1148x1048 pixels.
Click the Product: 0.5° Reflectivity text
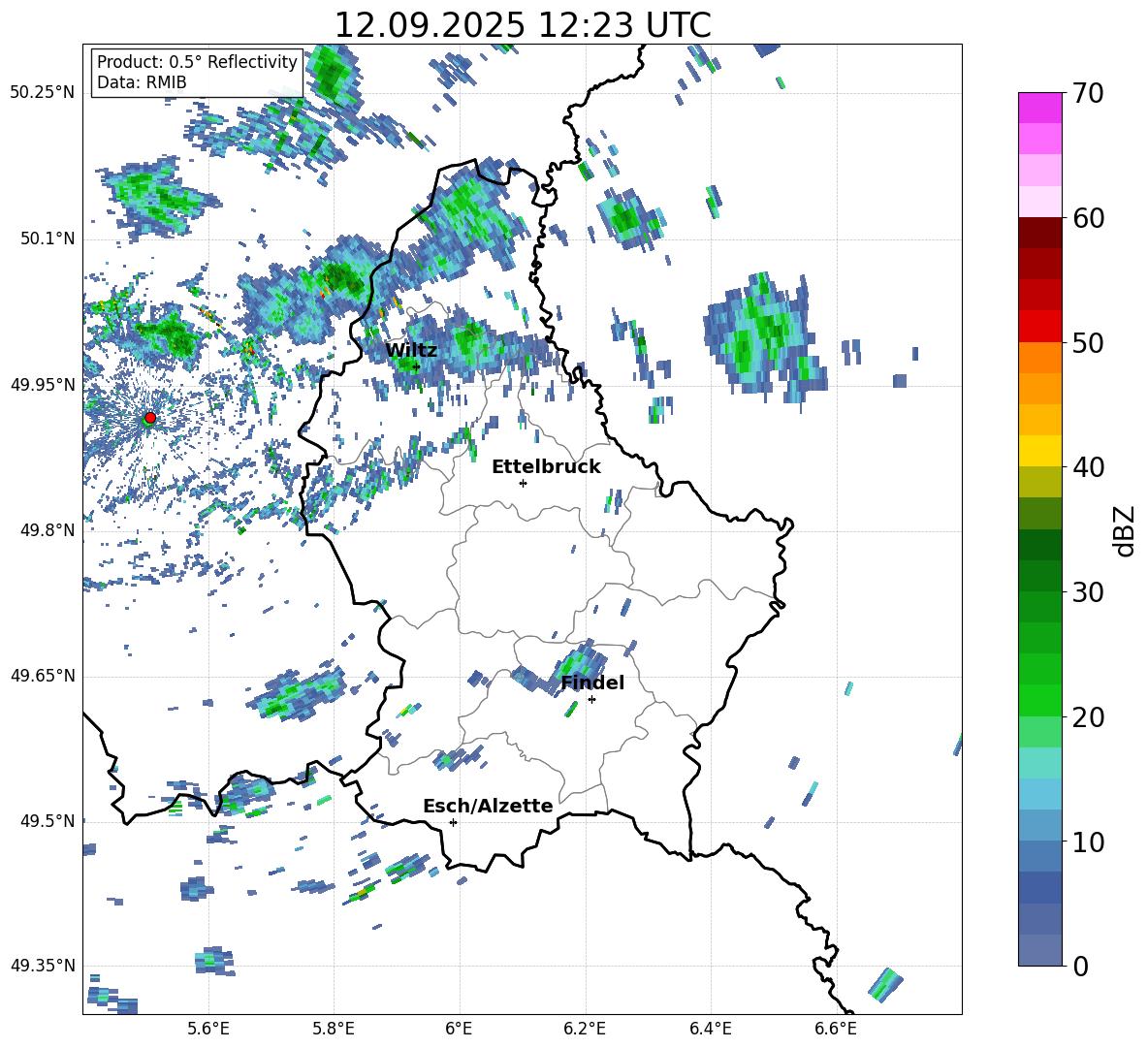(197, 61)
